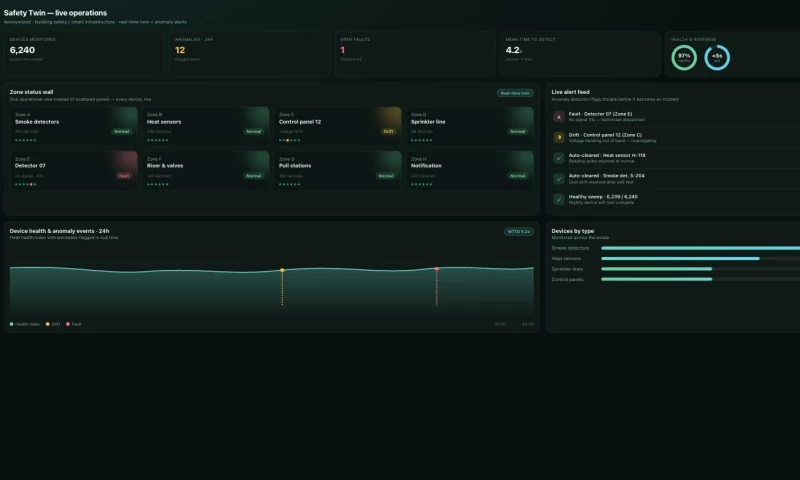Click the check icon beside Healthy sweep
This screenshot has height=480, width=800.
tap(559, 199)
